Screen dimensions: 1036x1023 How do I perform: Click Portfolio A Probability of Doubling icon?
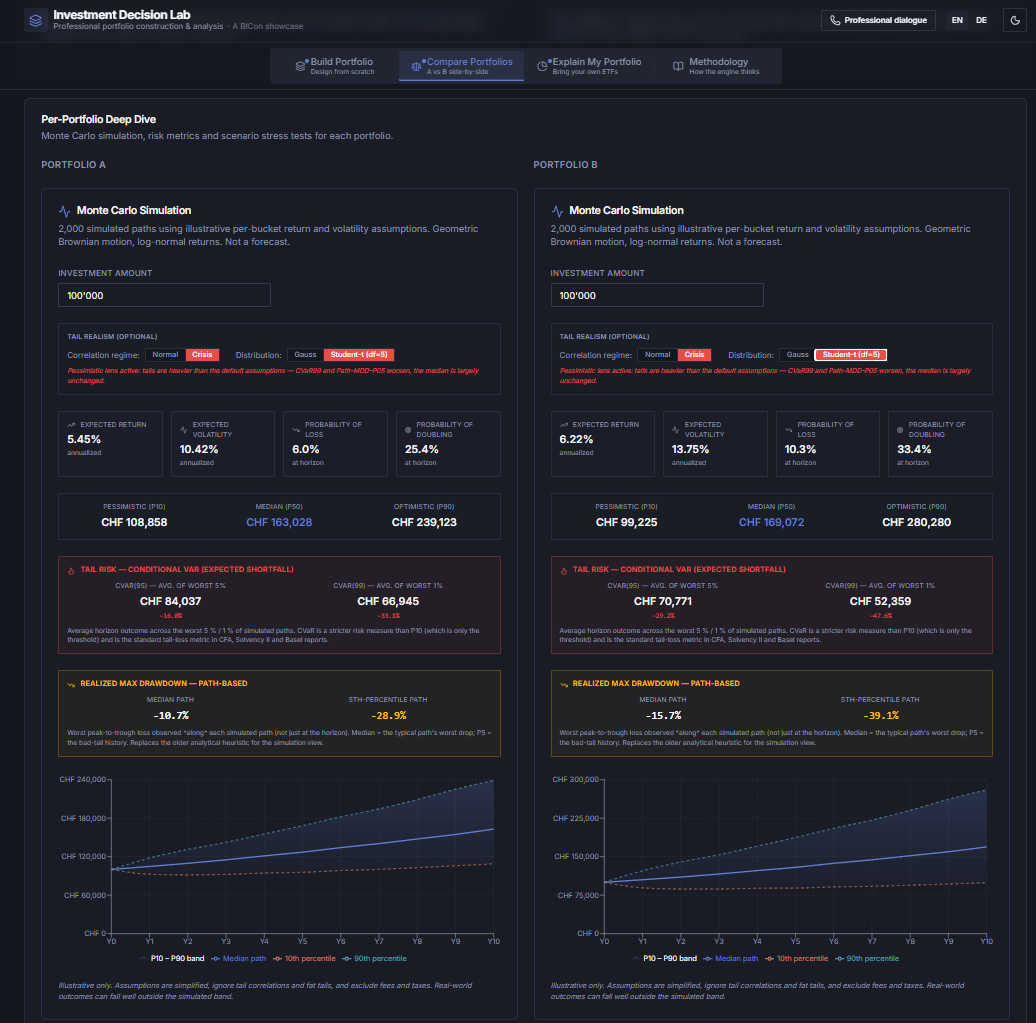(408, 430)
